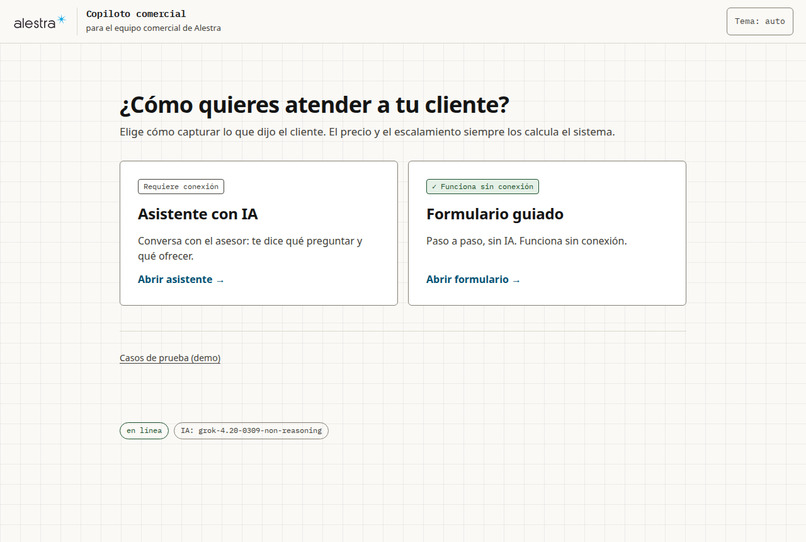Open the Abrir asistente link

[180, 279]
